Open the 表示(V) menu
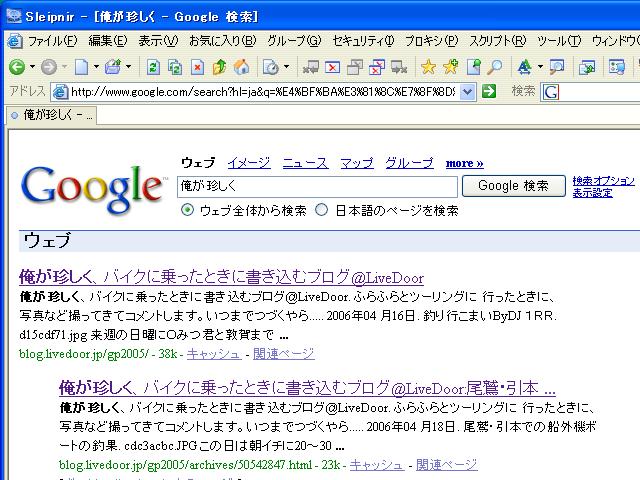Viewport: 640px width, 480px height. (158, 41)
